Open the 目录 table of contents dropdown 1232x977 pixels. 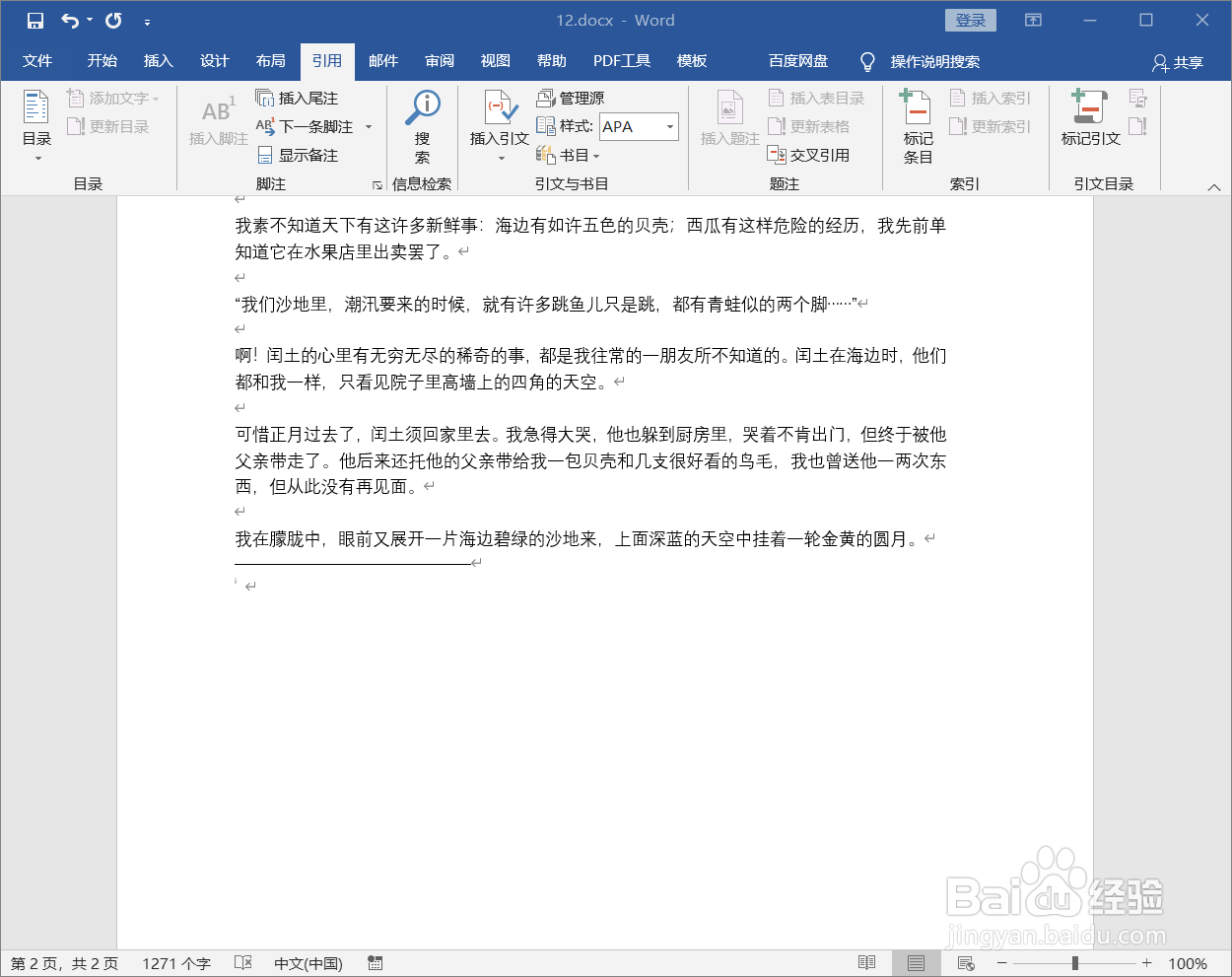[36, 124]
